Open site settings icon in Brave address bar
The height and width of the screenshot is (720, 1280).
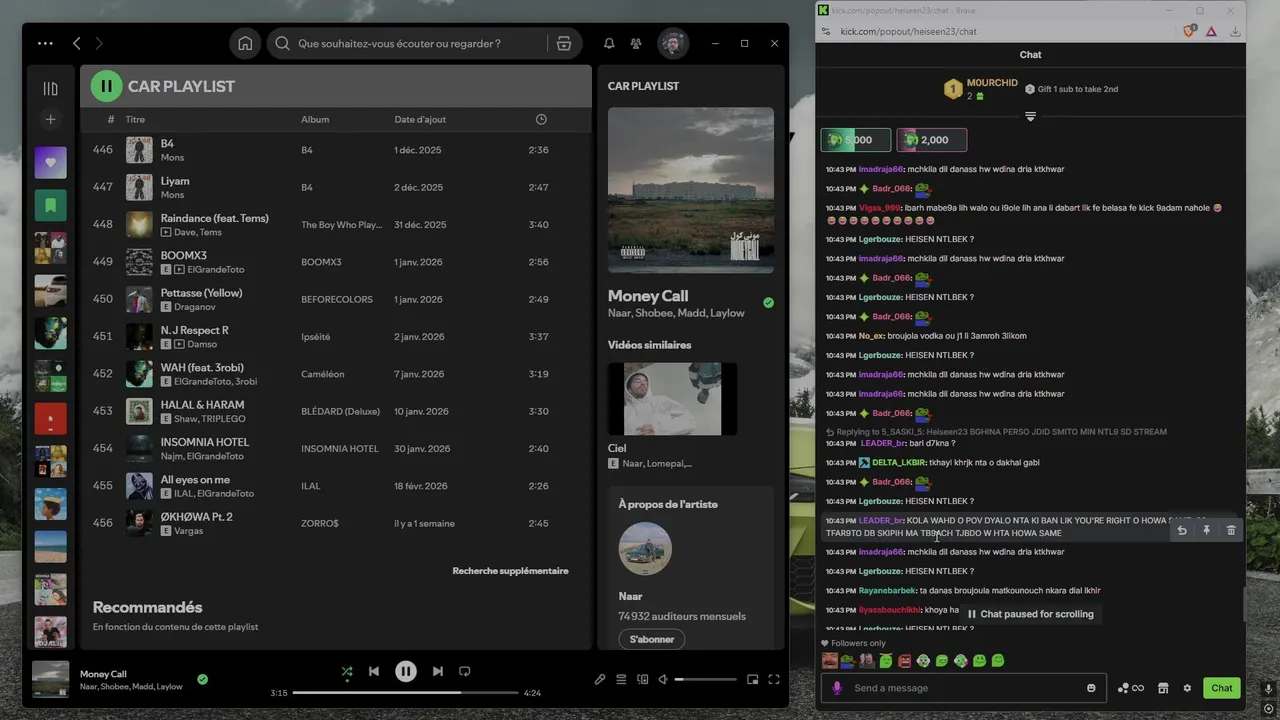coord(826,32)
